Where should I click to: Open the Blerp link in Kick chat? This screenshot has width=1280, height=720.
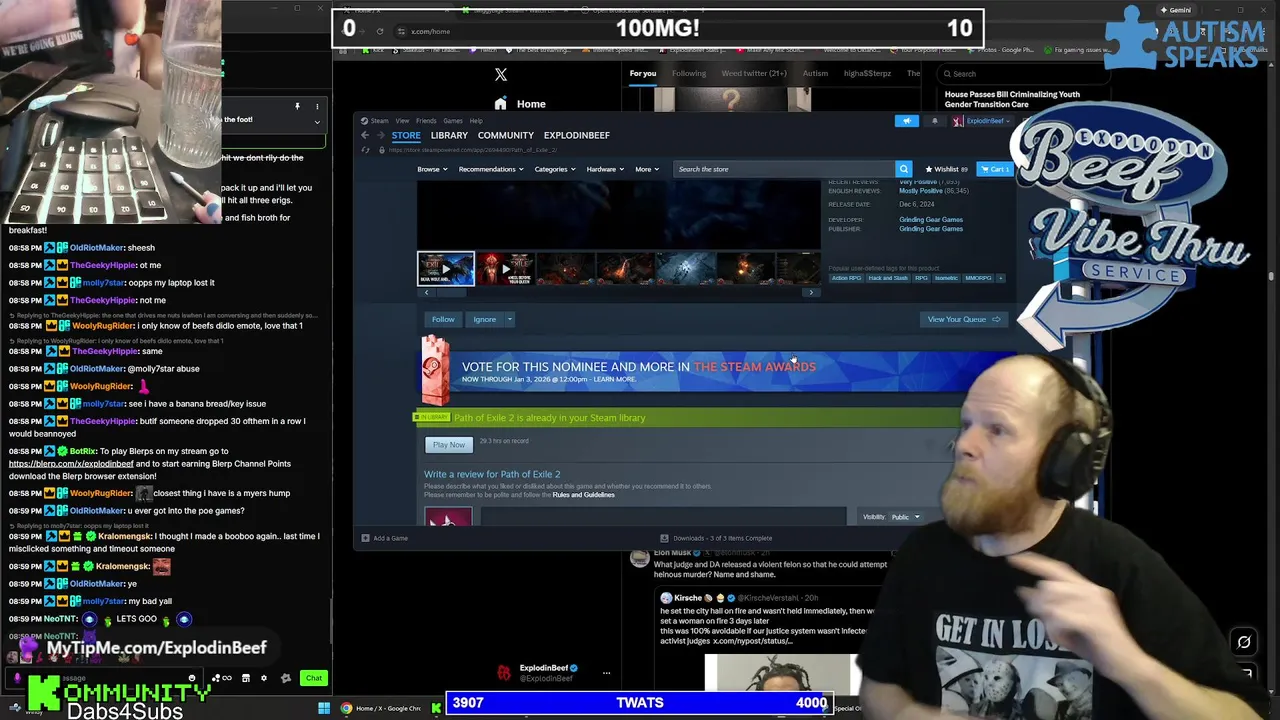tap(71, 464)
